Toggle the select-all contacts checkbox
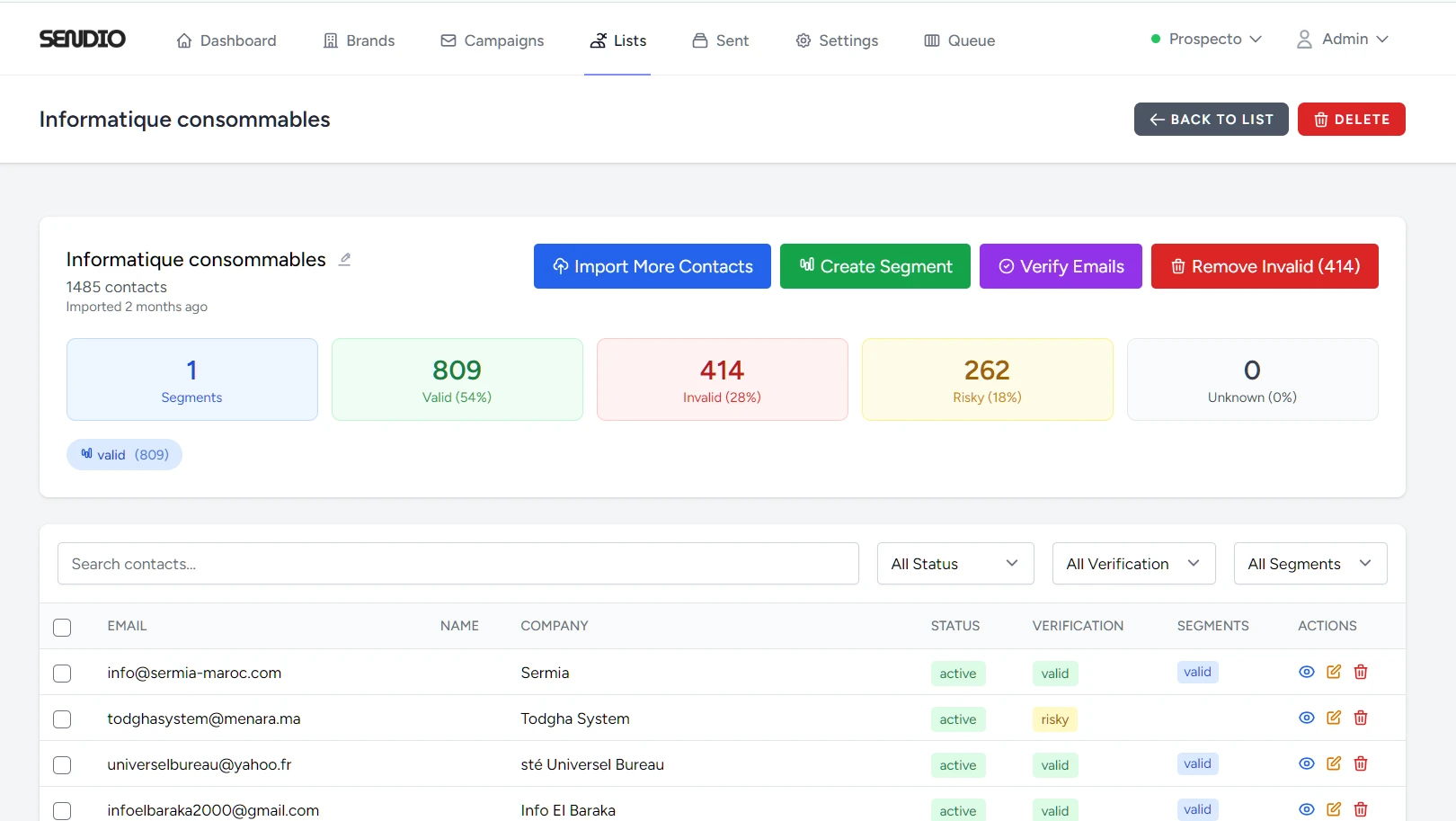The height and width of the screenshot is (821, 1456). tap(62, 628)
